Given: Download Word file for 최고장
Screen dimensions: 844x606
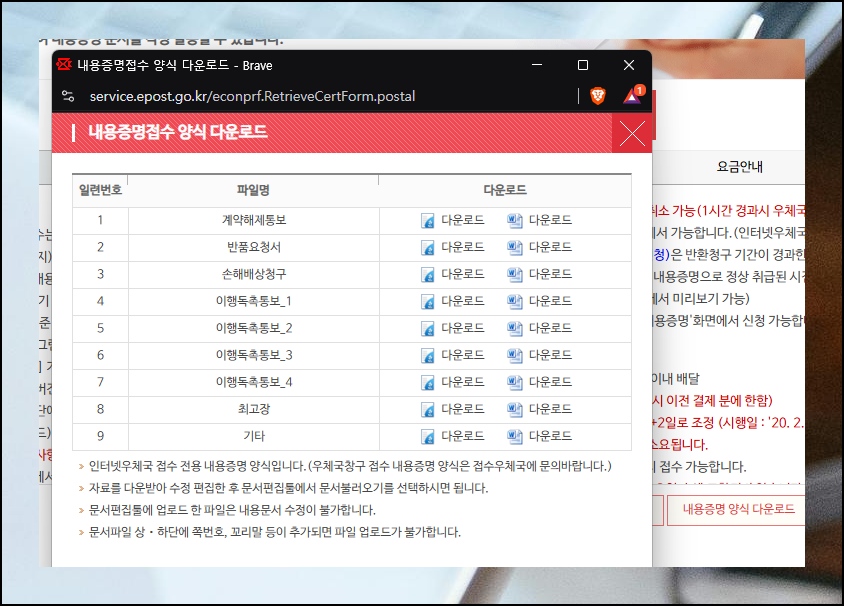Looking at the screenshot, I should [x=539, y=410].
